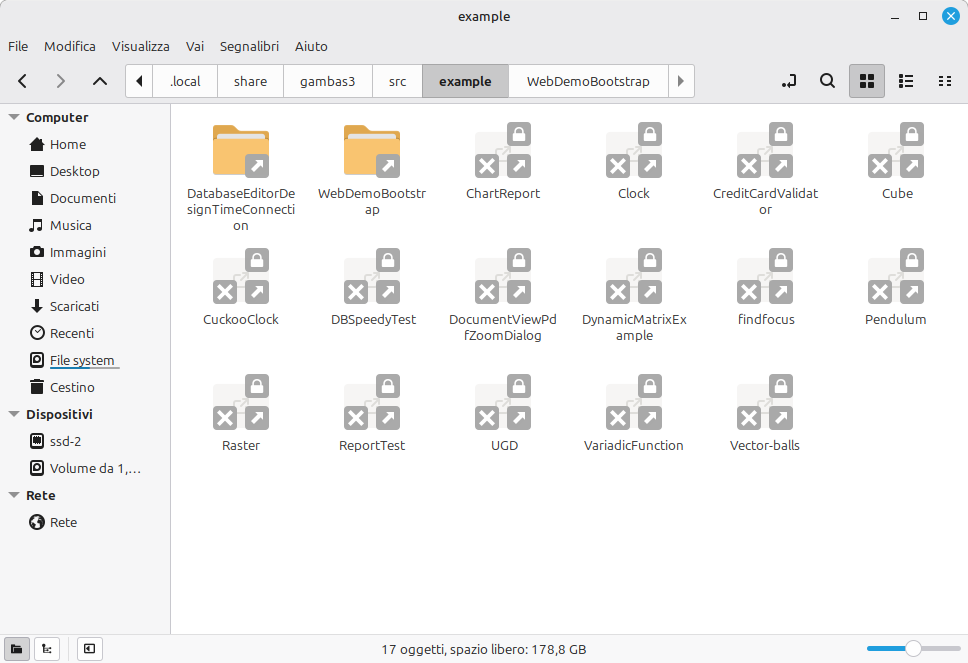Viewport: 968px width, 663px height.
Task: Switch to list view
Action: point(906,81)
